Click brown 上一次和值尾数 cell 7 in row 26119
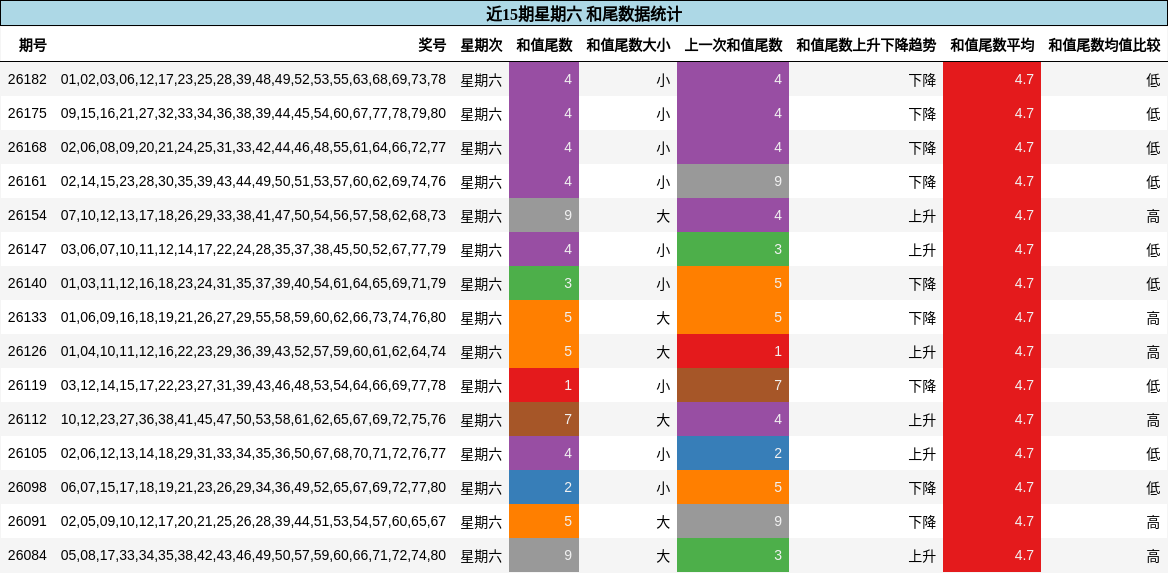Screen dimensions: 1168x573 pyautogui.click(x=734, y=386)
